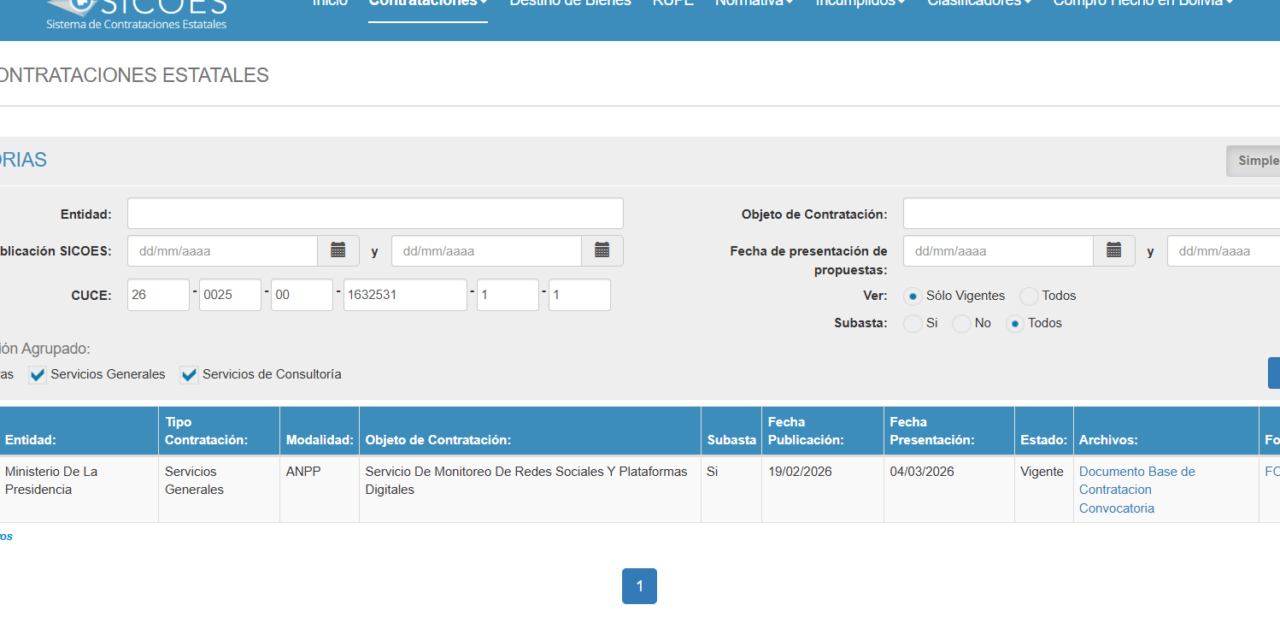The width and height of the screenshot is (1280, 640).
Task: Open the Convocatoria file link
Action: 1117,508
